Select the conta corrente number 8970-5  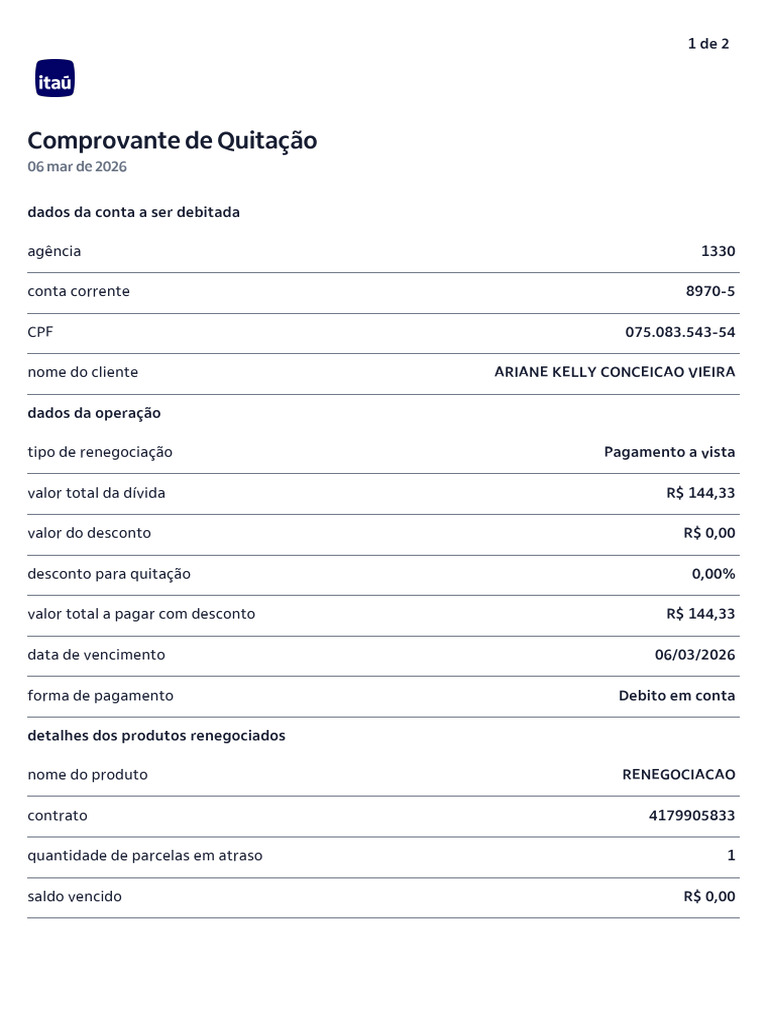[x=710, y=291]
